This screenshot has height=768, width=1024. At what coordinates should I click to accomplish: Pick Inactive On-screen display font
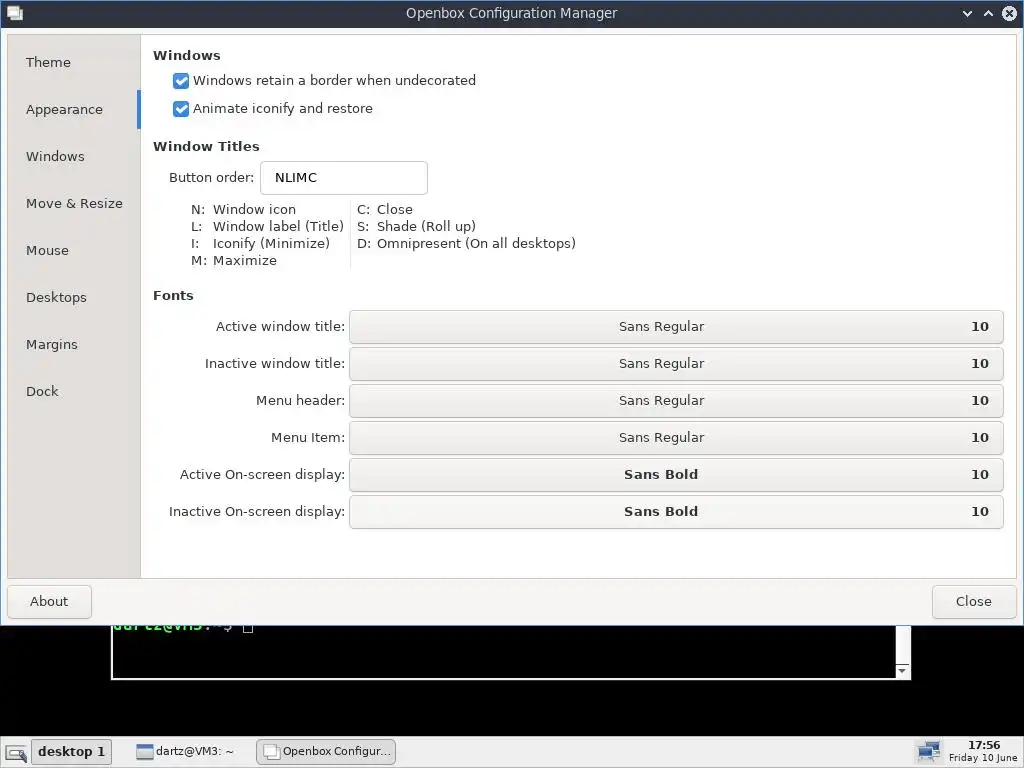(676, 511)
